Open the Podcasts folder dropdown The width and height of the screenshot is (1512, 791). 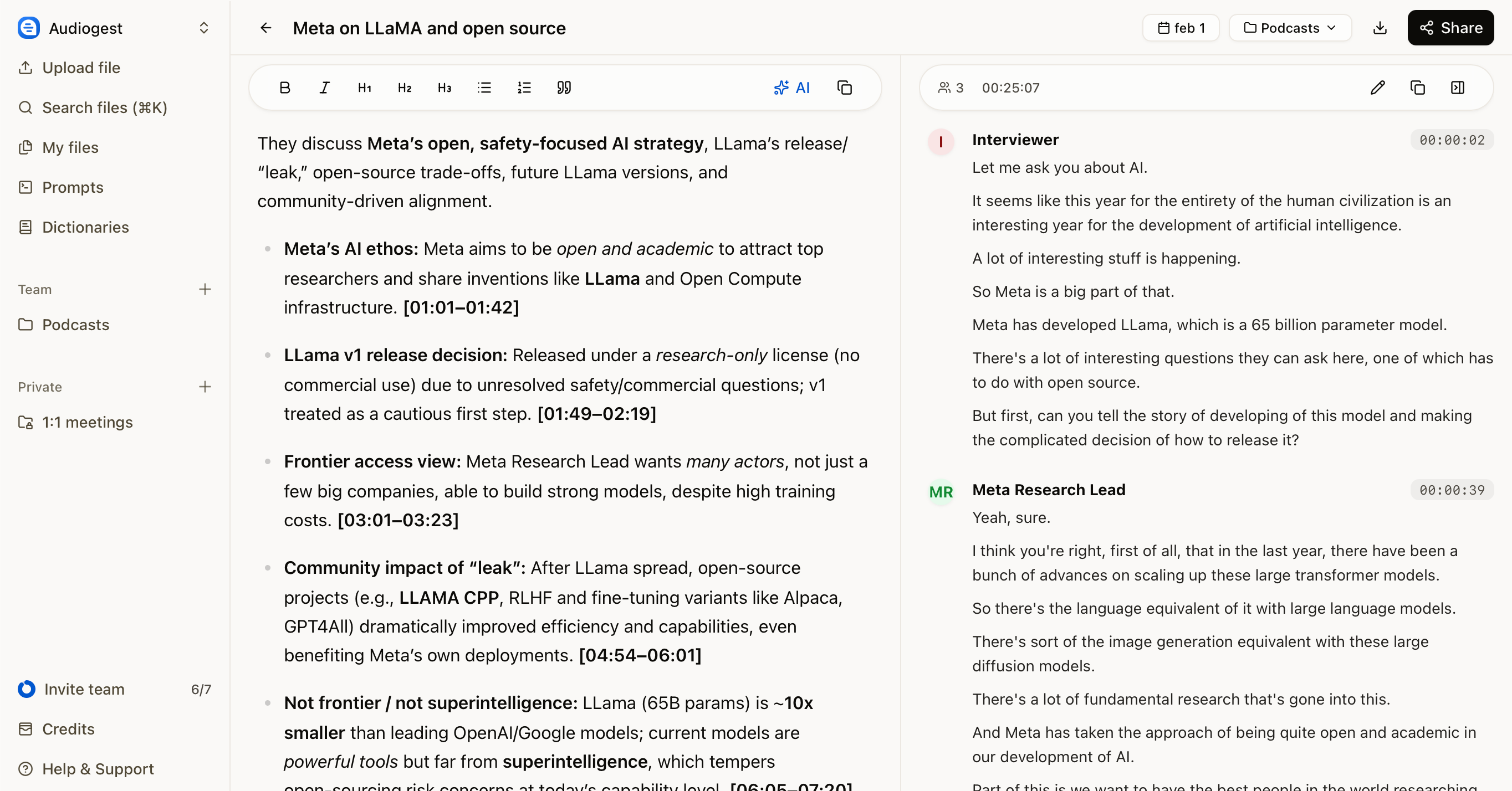tap(1290, 28)
